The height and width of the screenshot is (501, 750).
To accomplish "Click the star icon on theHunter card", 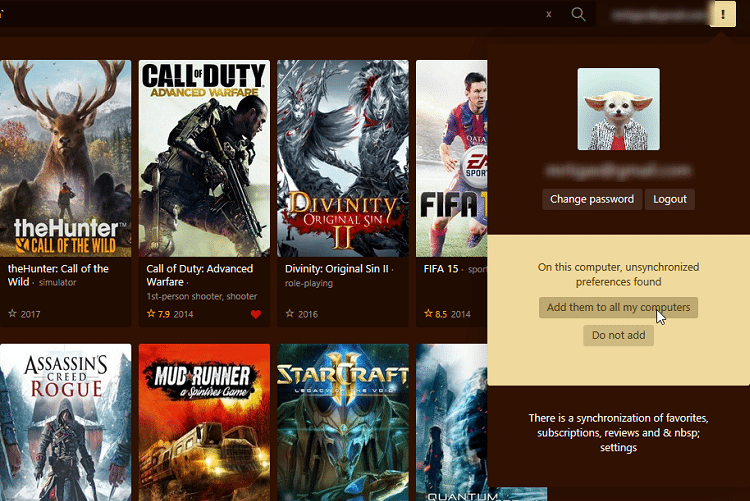I will click(12, 313).
